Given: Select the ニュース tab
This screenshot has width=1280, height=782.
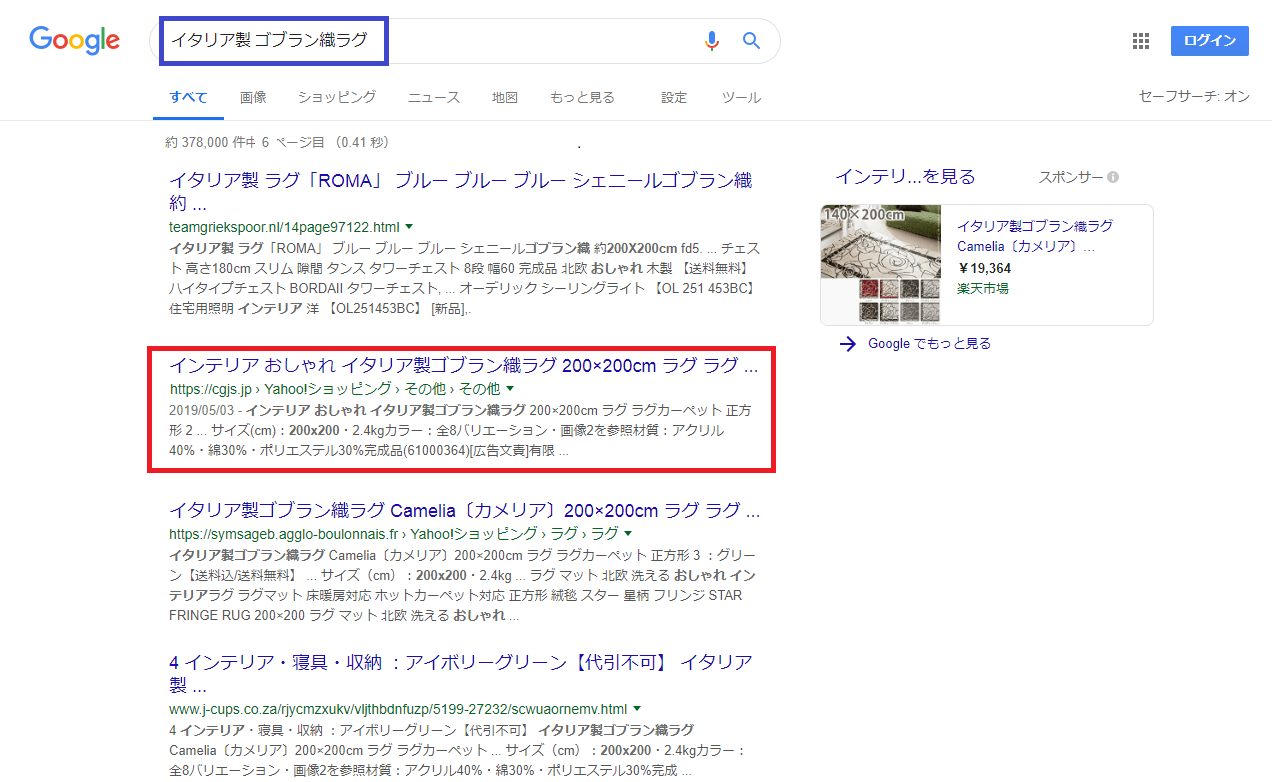Looking at the screenshot, I should point(434,97).
